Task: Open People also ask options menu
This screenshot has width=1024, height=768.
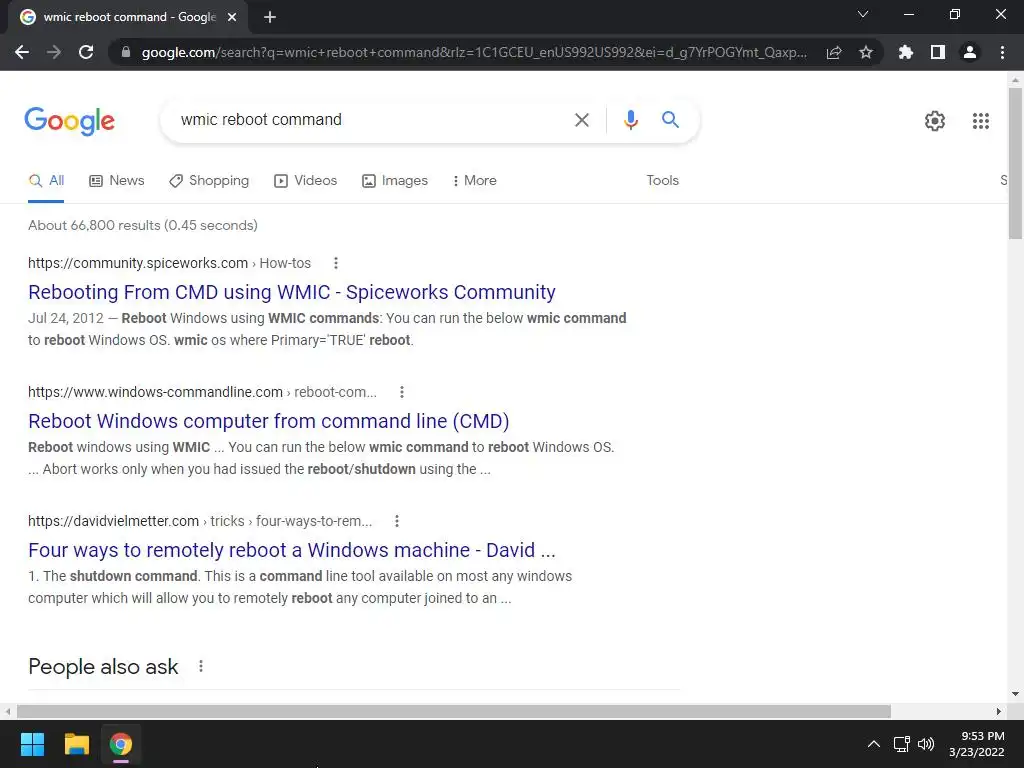Action: pyautogui.click(x=200, y=666)
